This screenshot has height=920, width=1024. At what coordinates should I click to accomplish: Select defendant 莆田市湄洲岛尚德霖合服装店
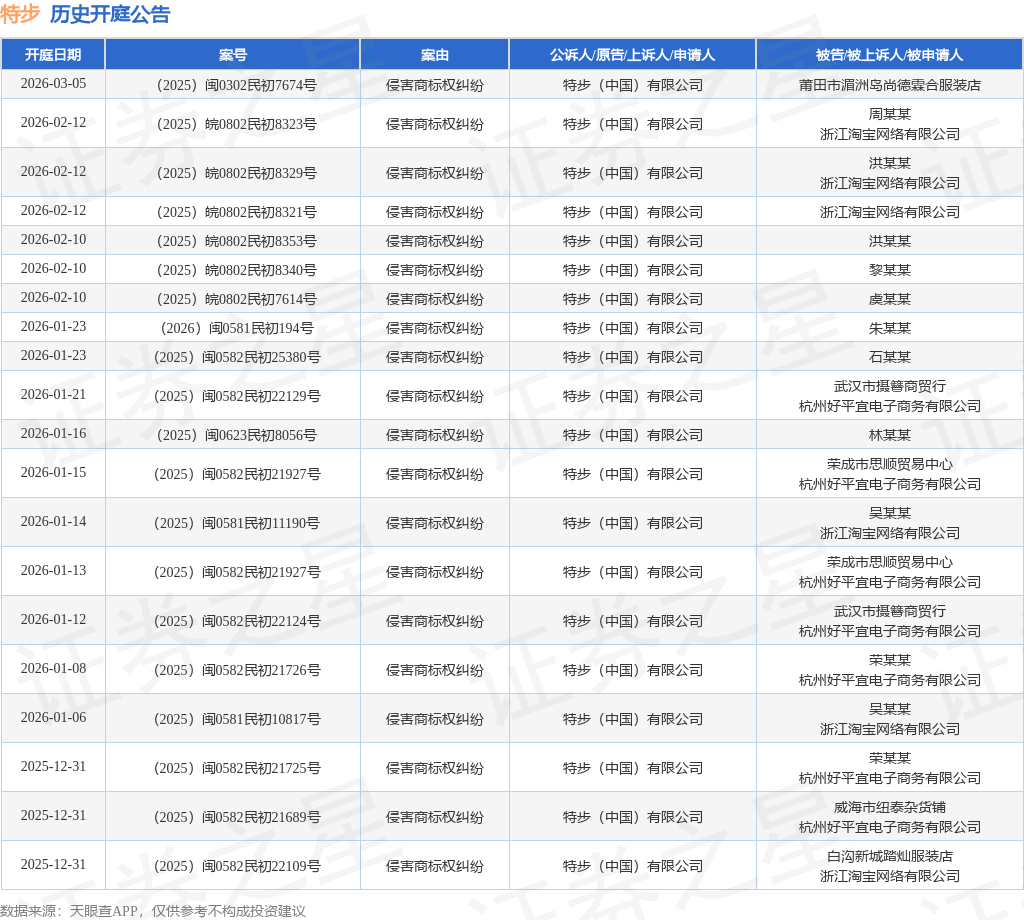coord(889,85)
